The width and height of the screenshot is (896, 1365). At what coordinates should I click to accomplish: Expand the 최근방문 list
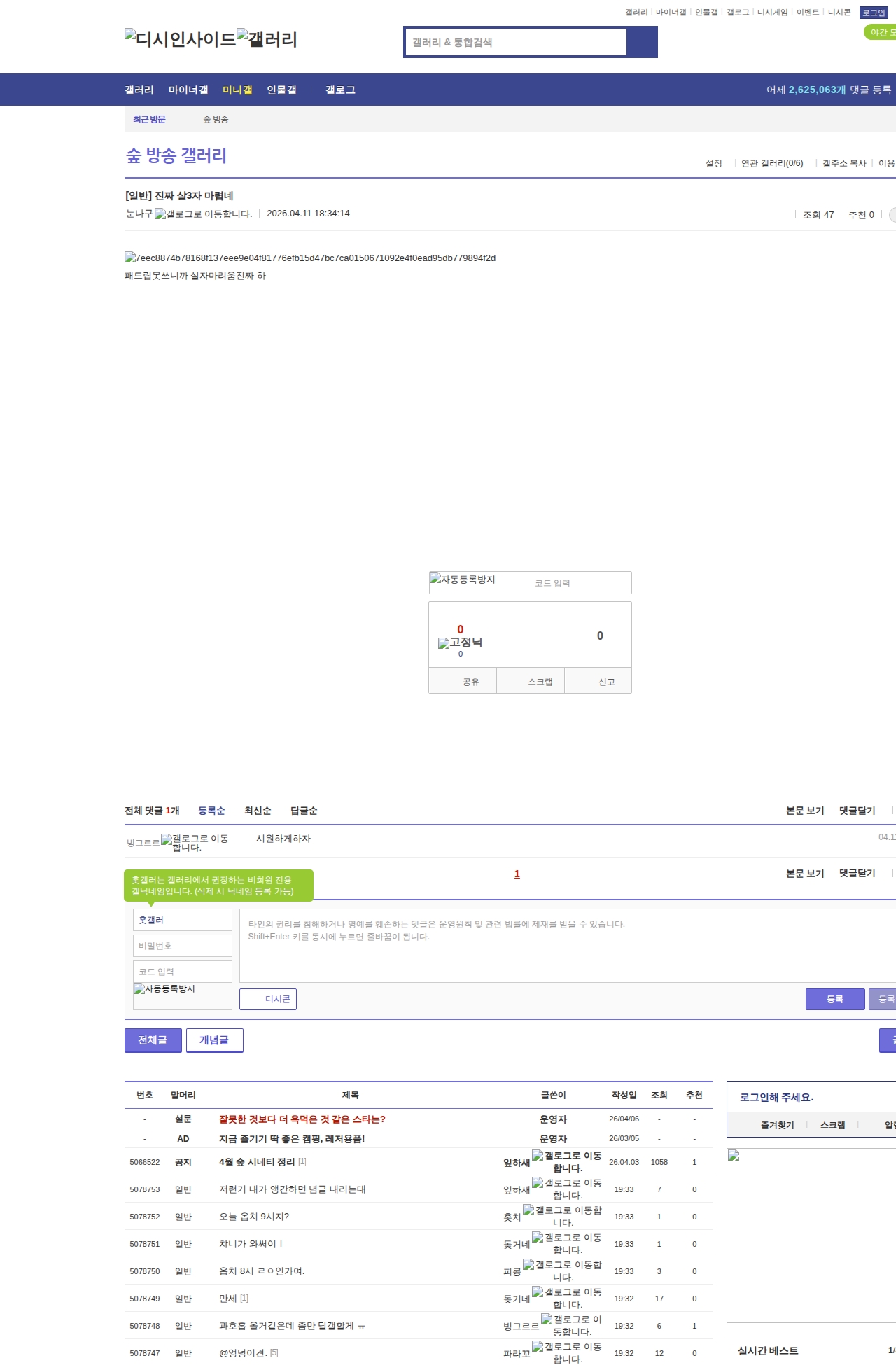point(149,119)
